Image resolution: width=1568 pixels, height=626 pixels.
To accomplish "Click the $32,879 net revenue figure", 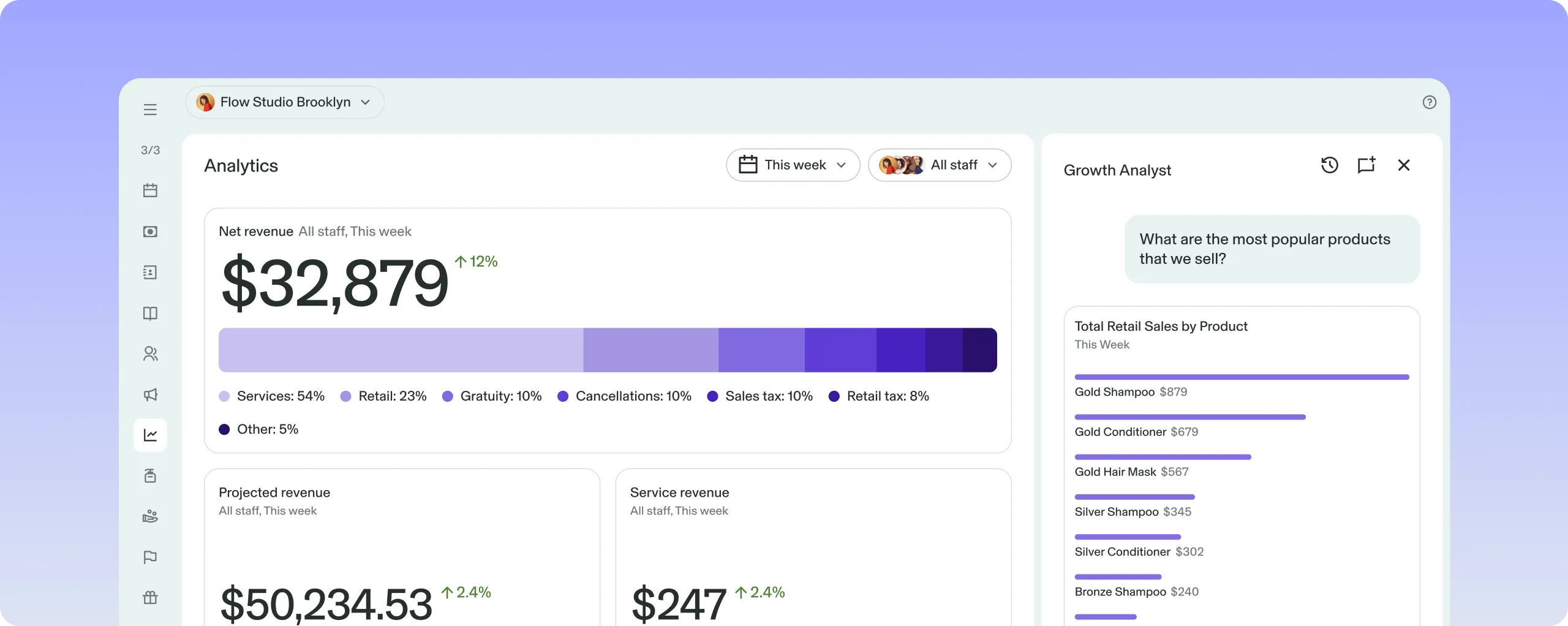I will tap(335, 283).
